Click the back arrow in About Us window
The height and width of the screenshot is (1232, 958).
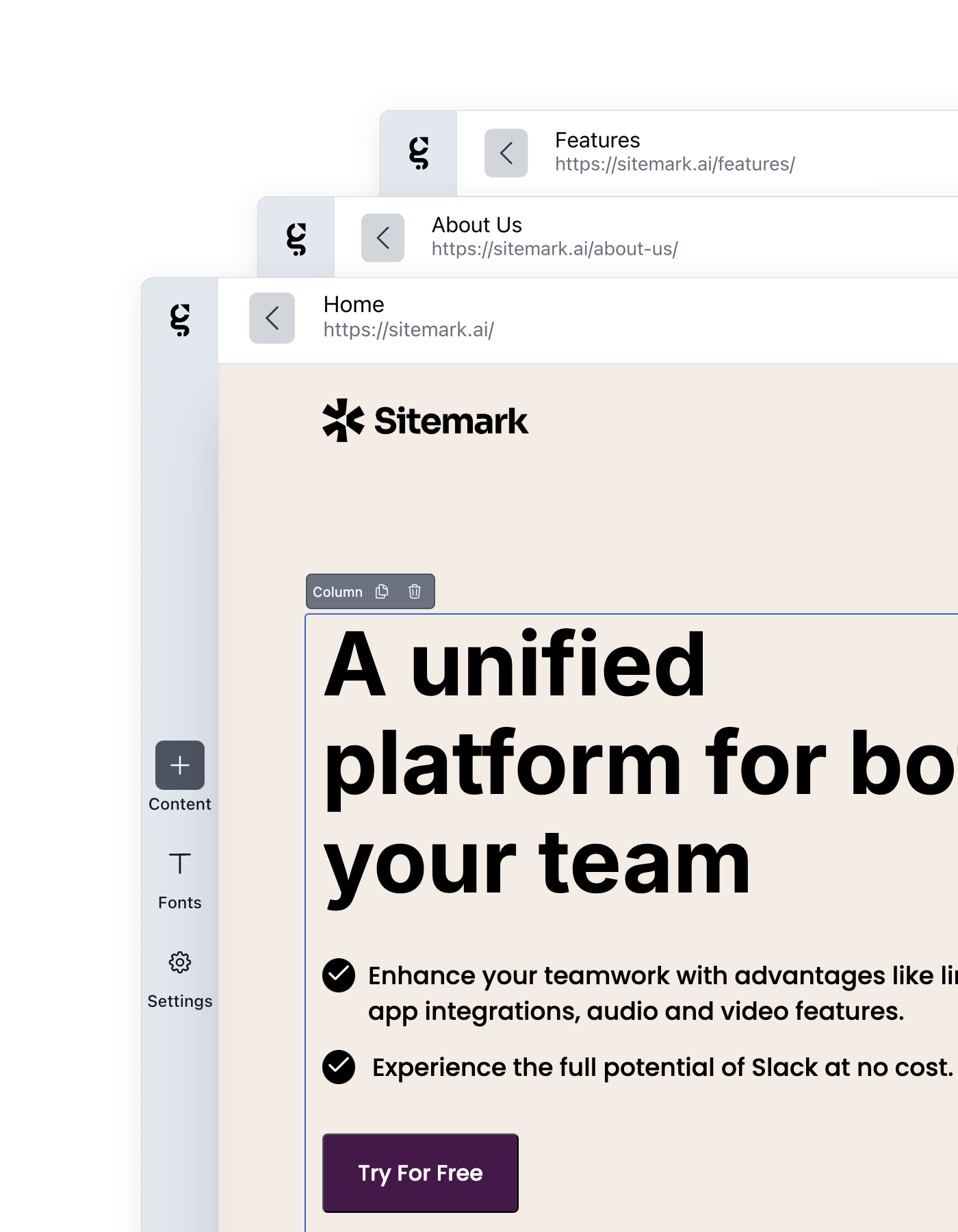point(383,238)
